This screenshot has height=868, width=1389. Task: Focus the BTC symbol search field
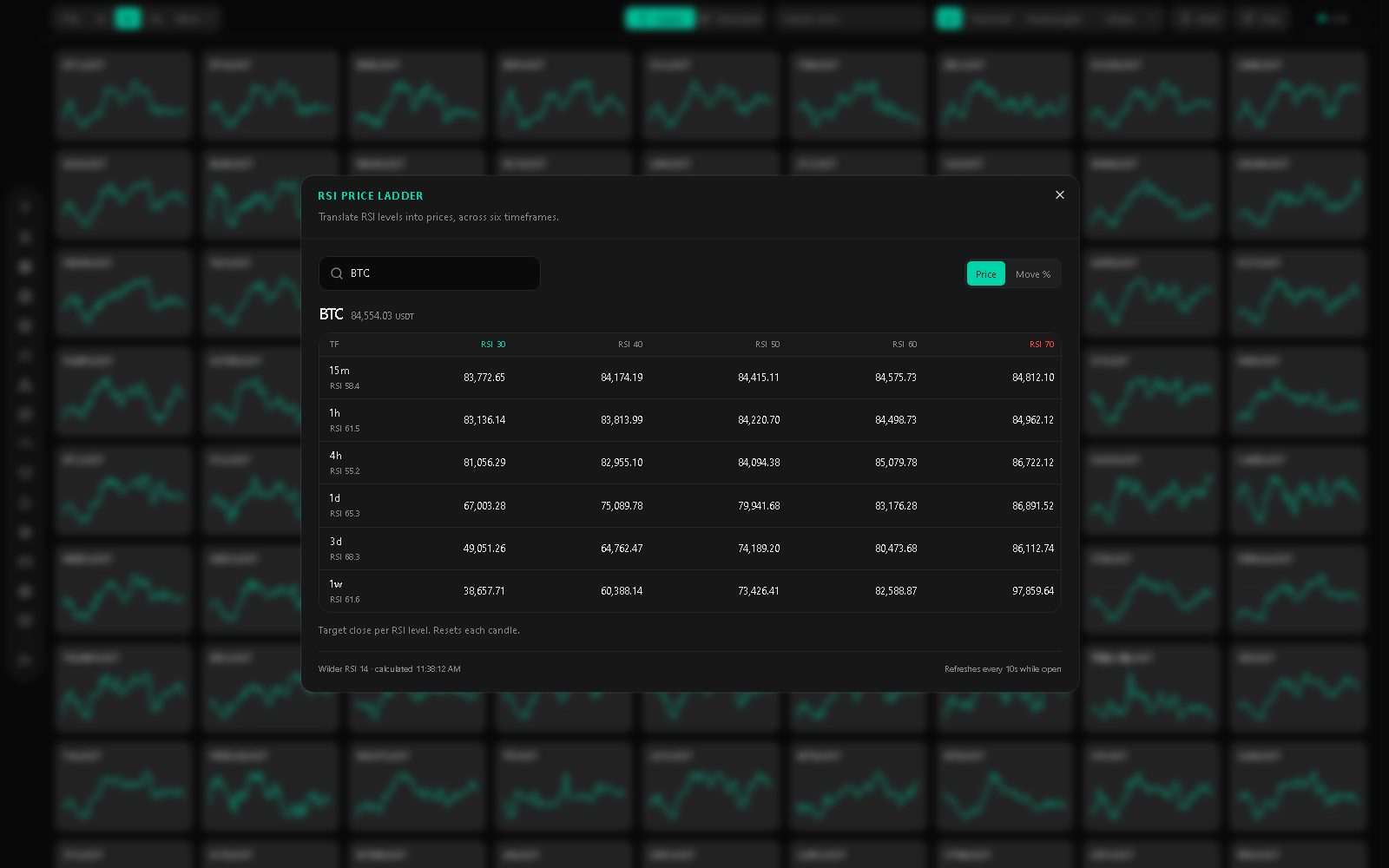click(x=430, y=273)
